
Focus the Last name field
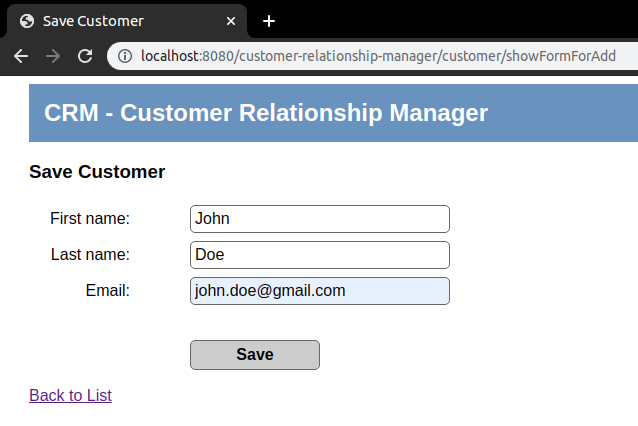coord(320,255)
